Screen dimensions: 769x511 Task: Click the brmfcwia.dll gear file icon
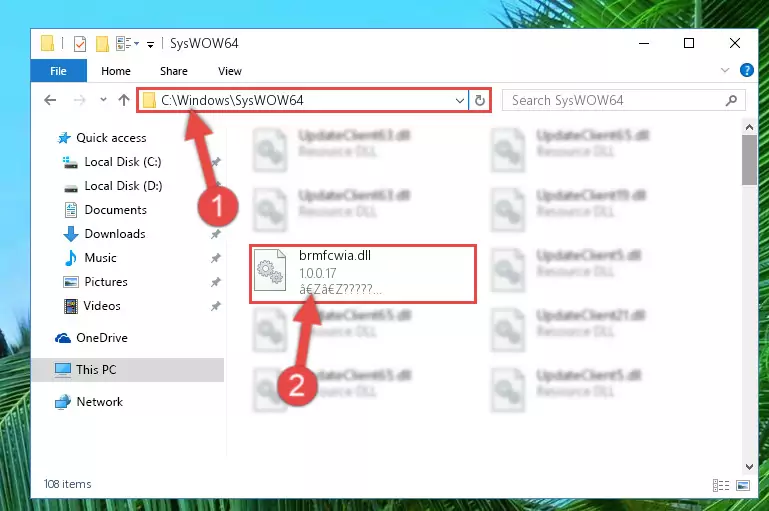pyautogui.click(x=270, y=270)
